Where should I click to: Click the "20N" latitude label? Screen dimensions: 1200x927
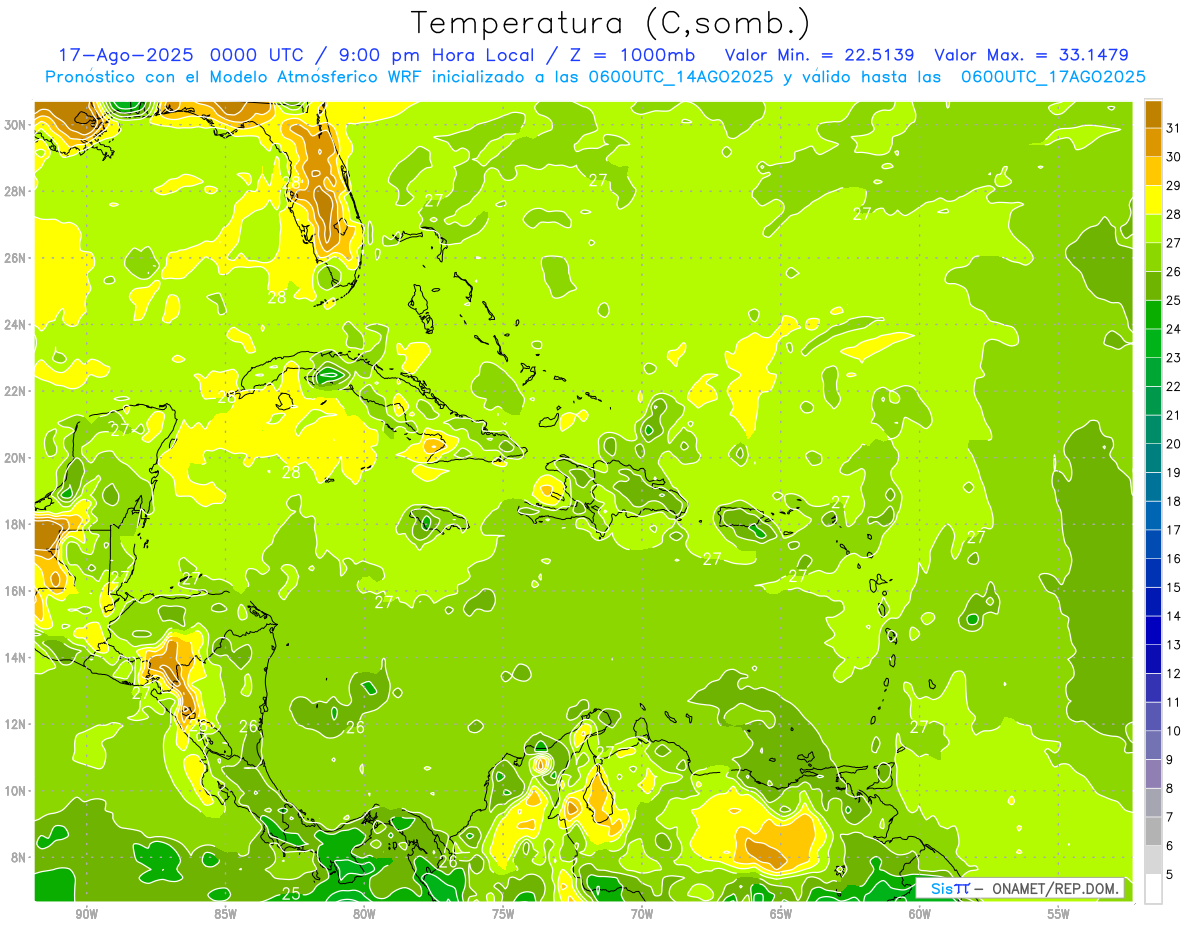[x=15, y=458]
